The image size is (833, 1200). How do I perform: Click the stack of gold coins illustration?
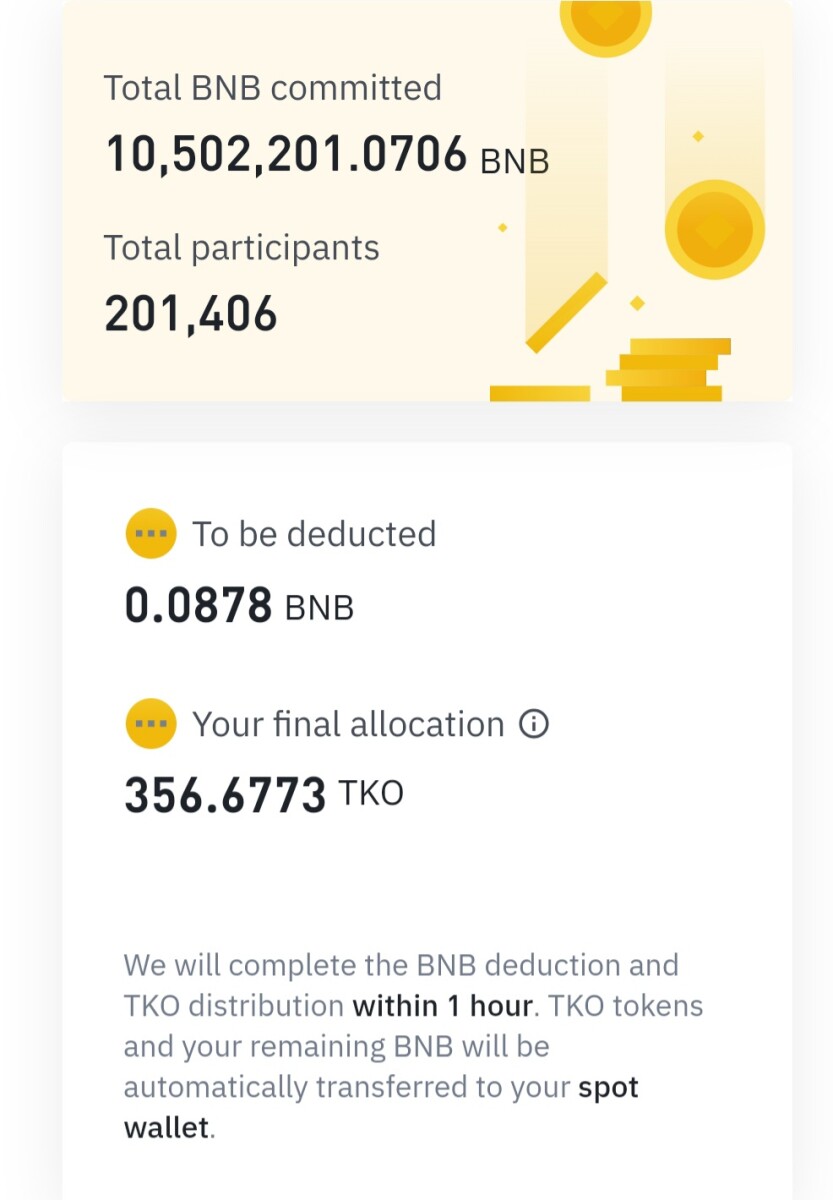pyautogui.click(x=668, y=370)
